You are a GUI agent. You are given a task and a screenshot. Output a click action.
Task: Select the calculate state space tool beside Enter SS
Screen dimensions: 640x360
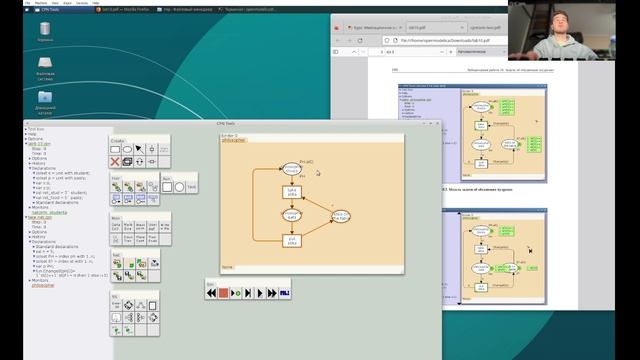[x=128, y=305]
